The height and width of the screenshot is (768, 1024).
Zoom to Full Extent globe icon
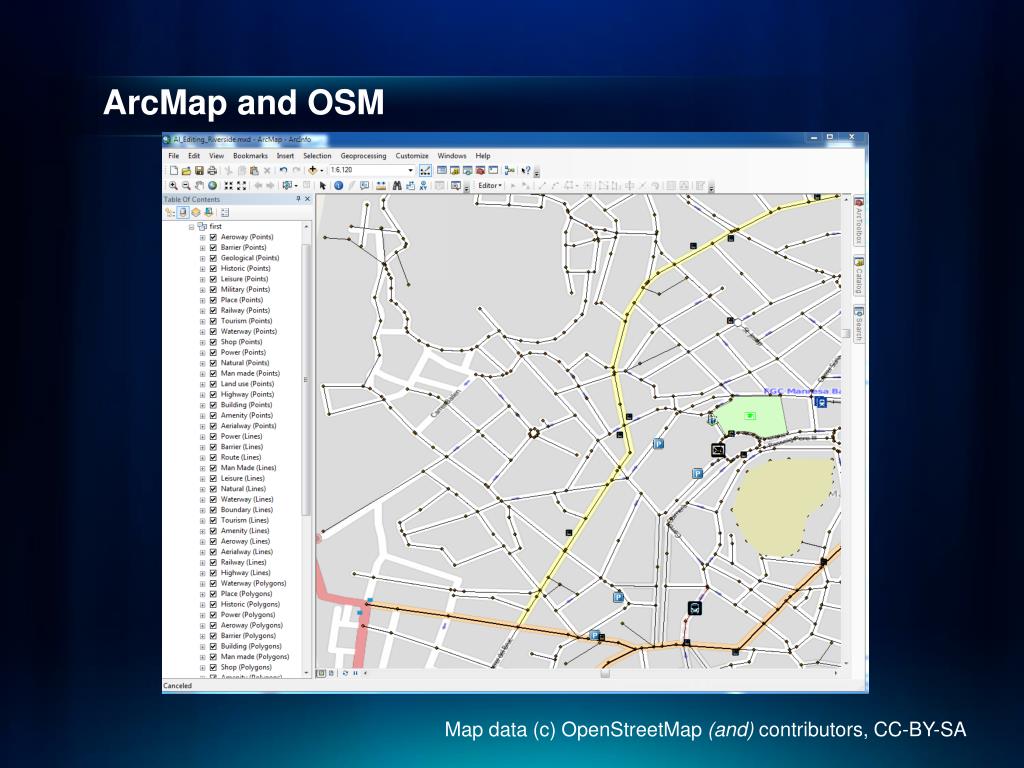coord(212,185)
